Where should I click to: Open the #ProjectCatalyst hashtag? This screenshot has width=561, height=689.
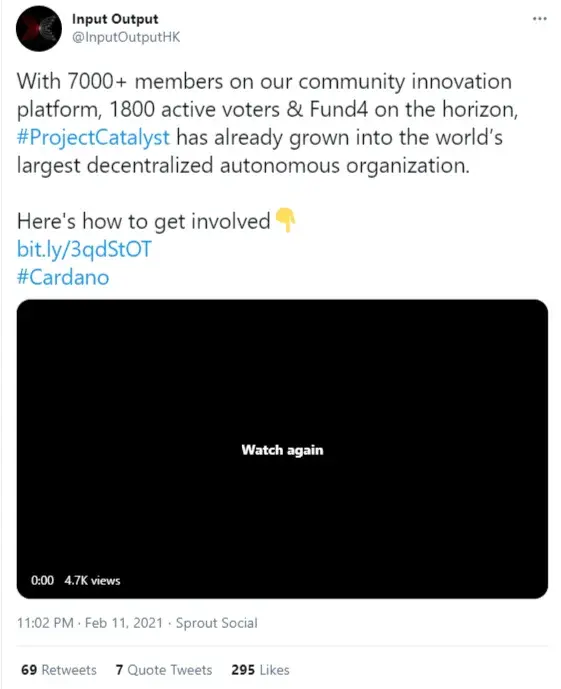(93, 138)
